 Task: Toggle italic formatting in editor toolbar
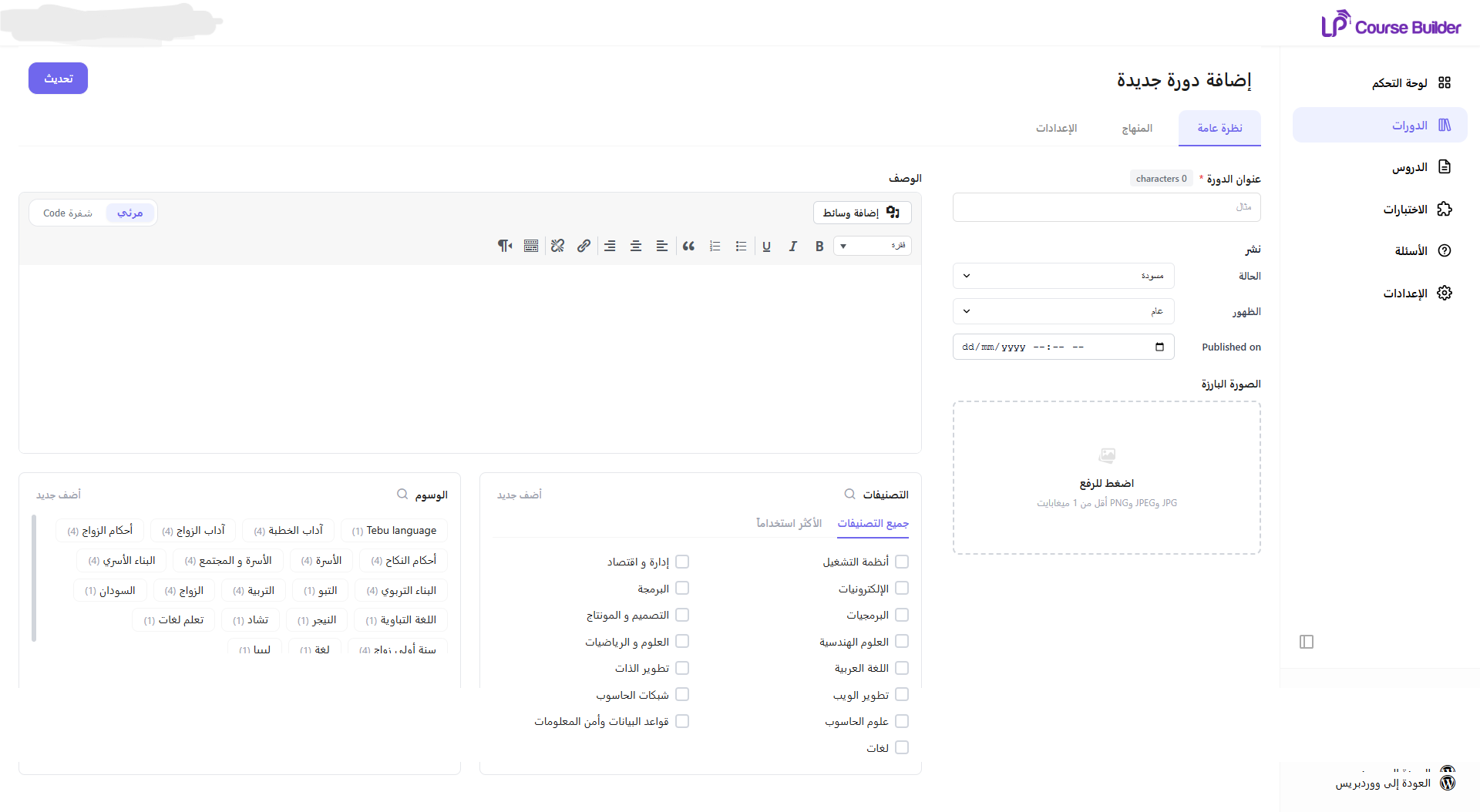tap(792, 247)
